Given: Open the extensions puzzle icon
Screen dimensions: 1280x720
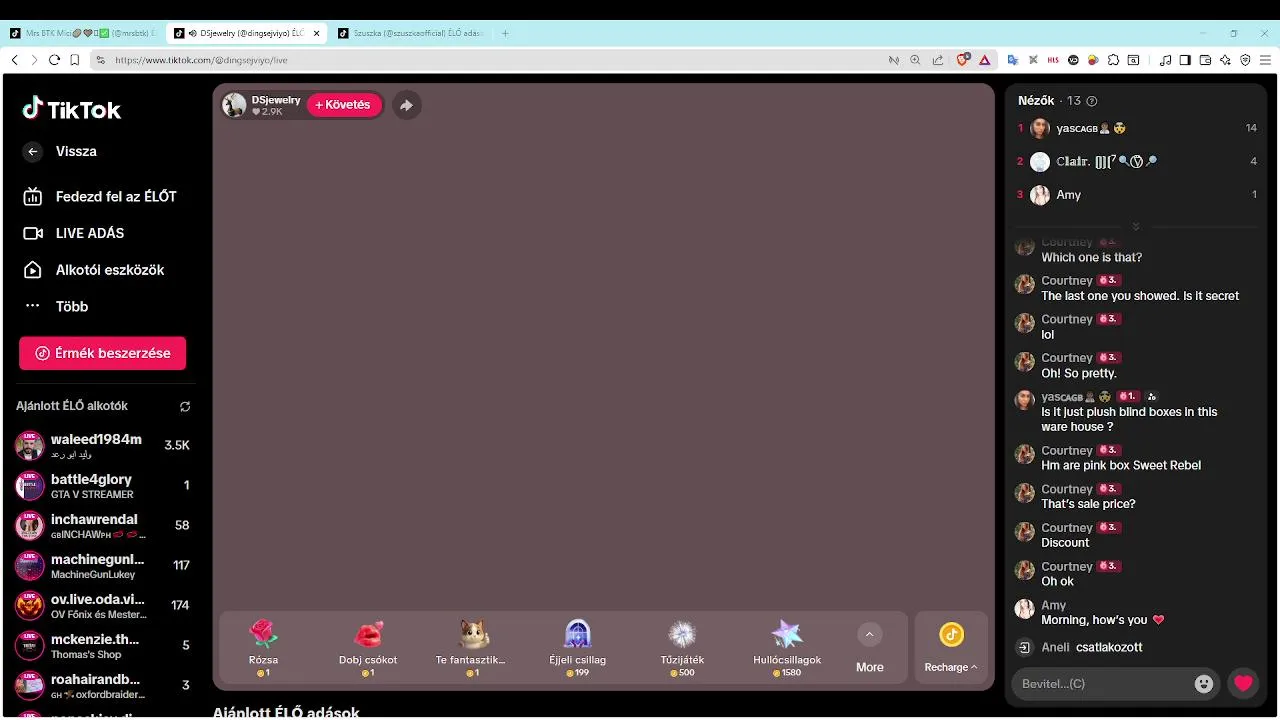Looking at the screenshot, I should tap(1113, 60).
